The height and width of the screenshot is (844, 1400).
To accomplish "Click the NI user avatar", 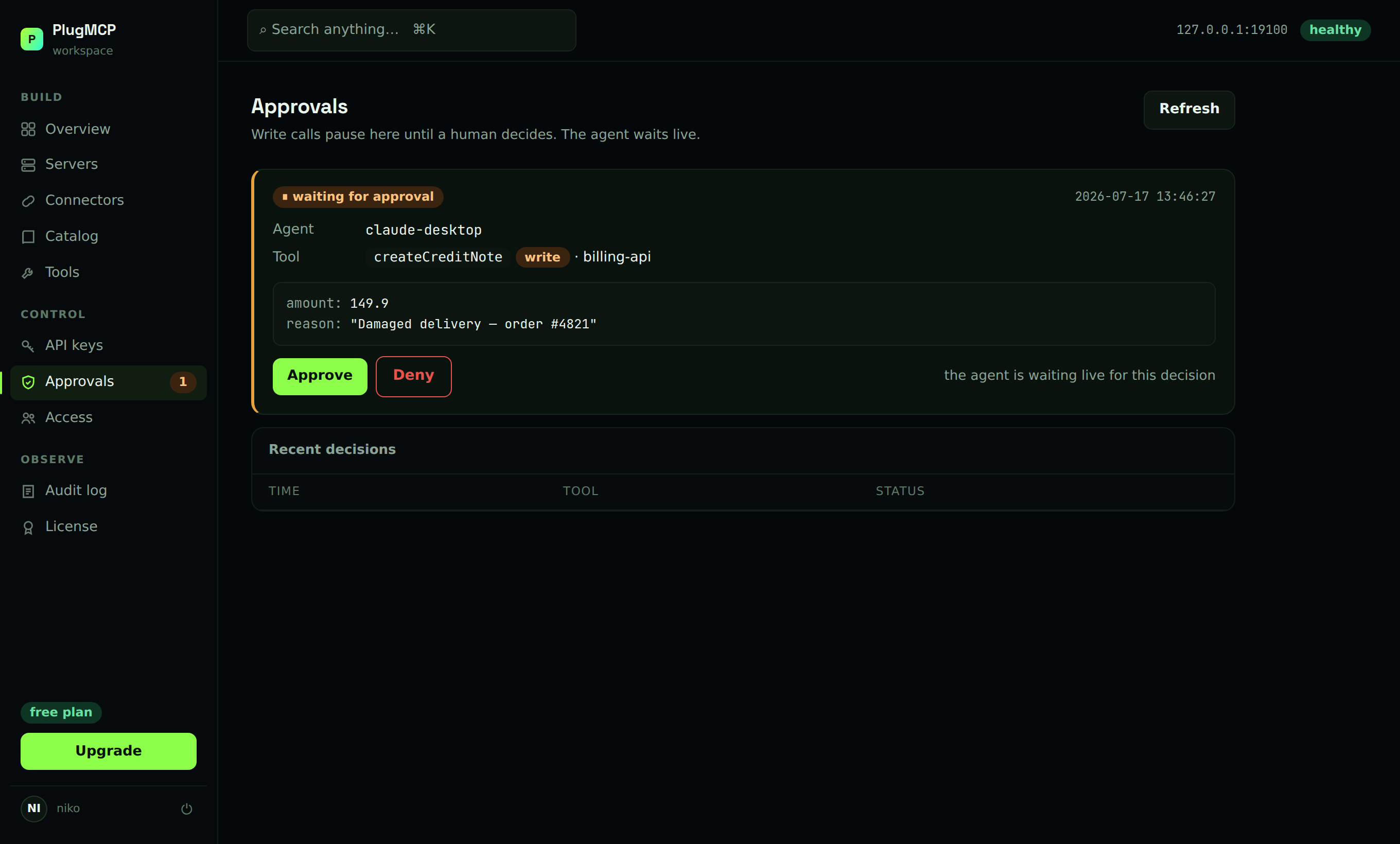I will 34,808.
